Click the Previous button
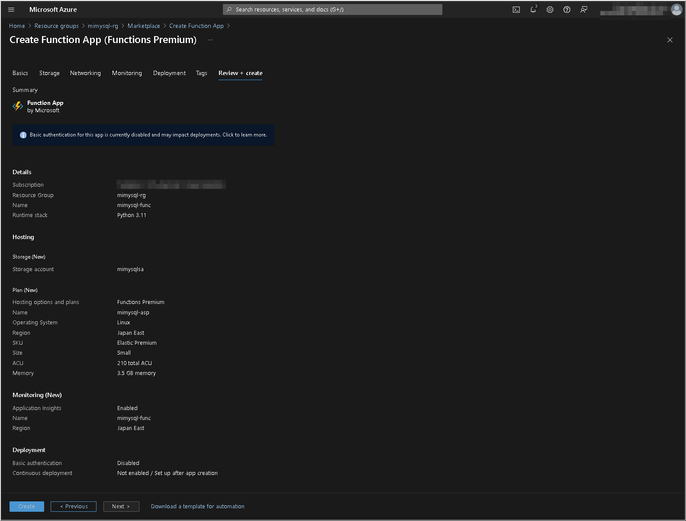The width and height of the screenshot is (686, 521). (x=74, y=507)
